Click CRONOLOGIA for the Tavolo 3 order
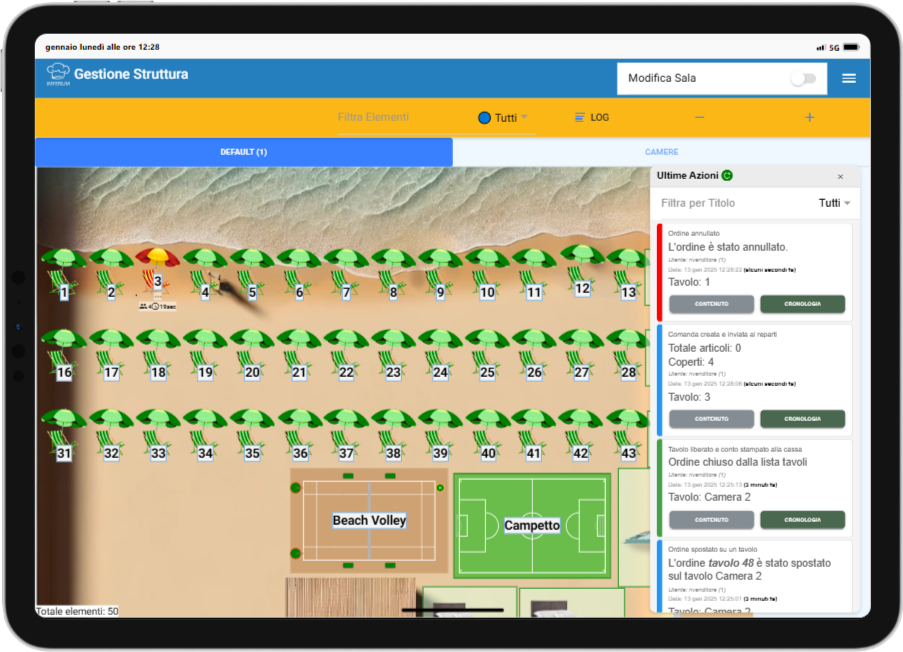The image size is (903, 652). (802, 419)
